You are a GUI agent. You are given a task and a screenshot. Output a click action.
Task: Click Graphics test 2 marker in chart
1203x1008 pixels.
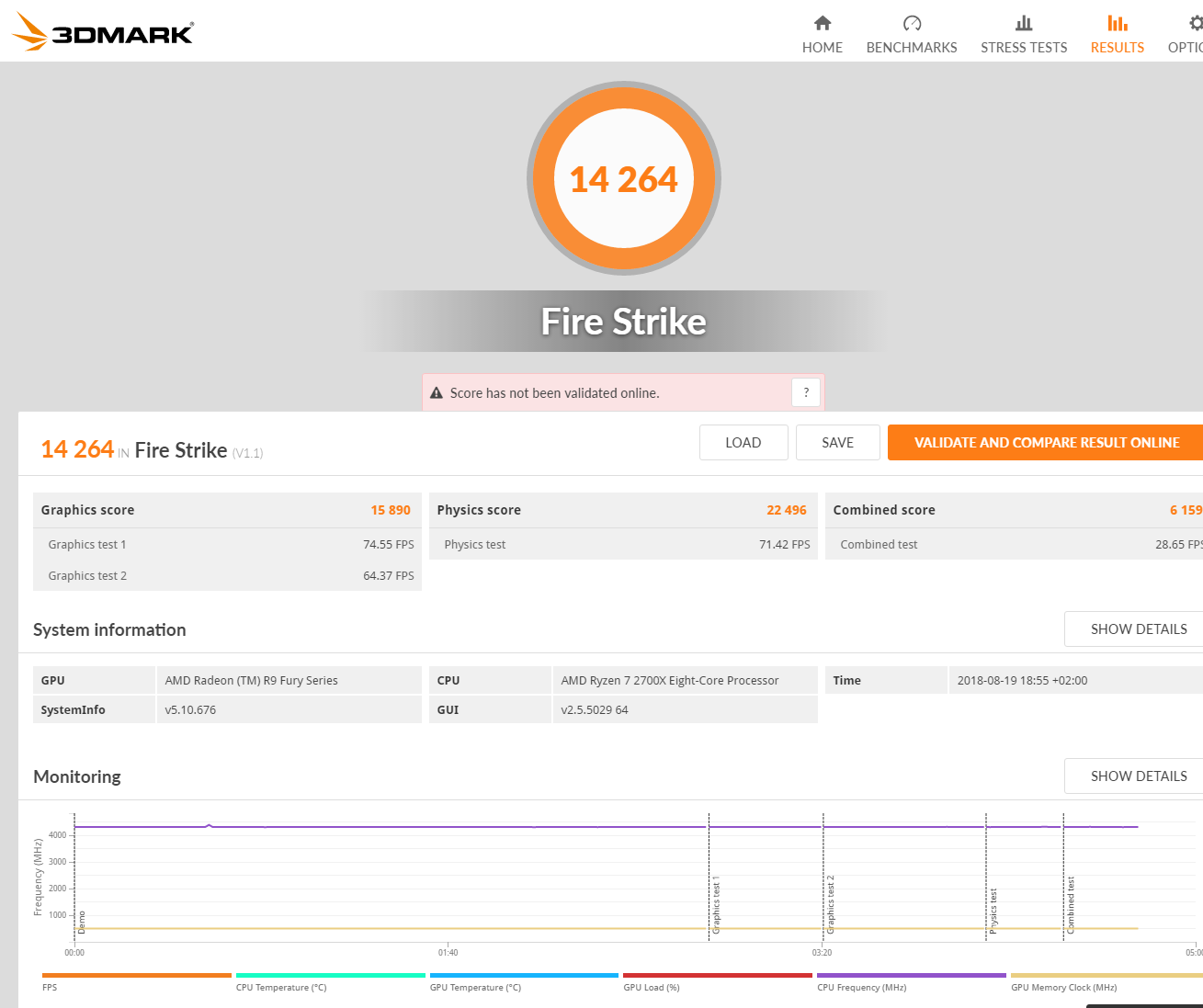[830, 905]
